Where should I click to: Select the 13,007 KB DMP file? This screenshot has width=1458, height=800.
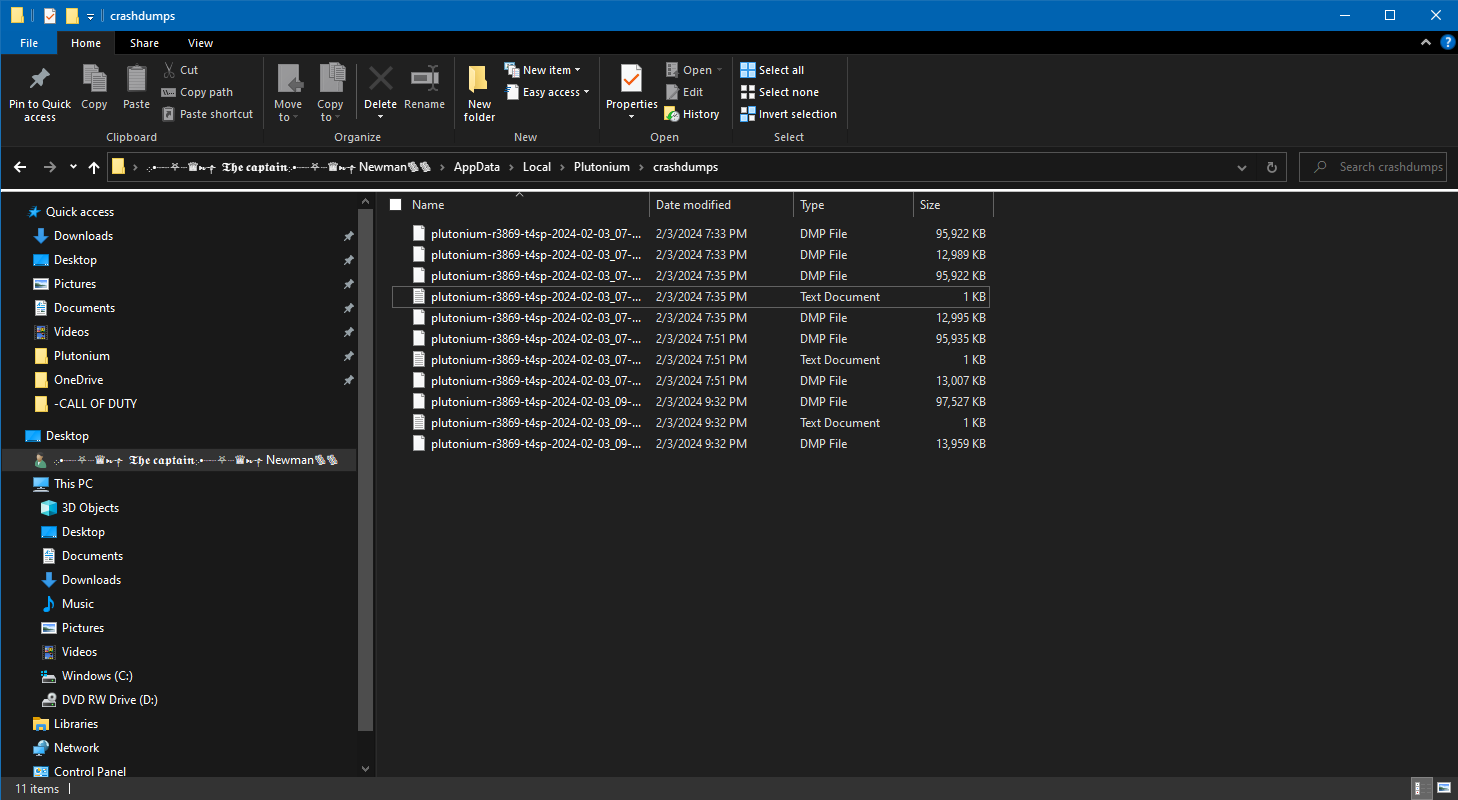click(691, 381)
